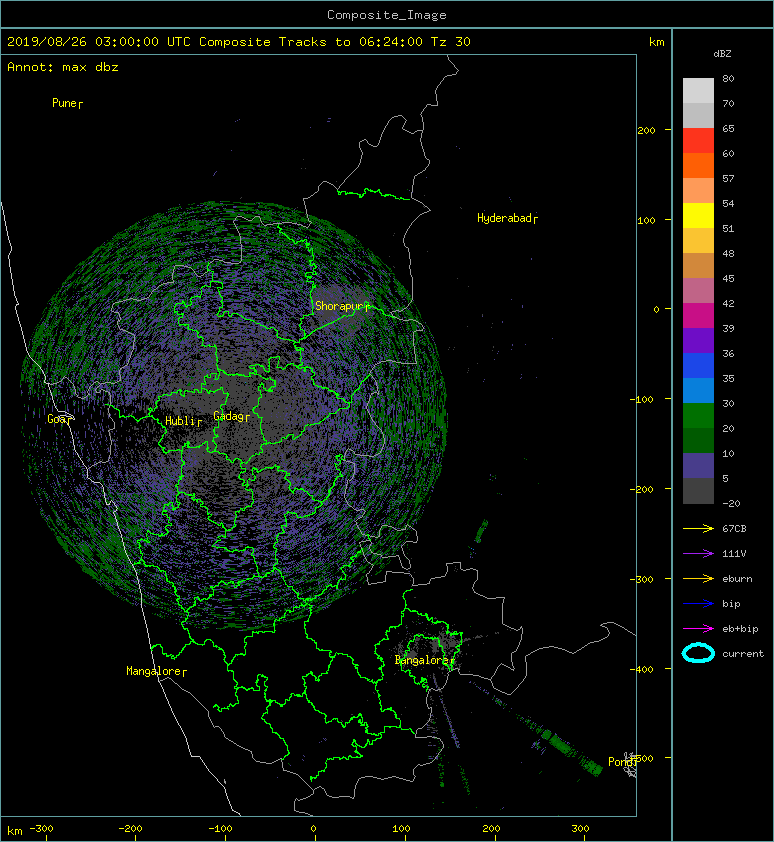Select the Shorapur city label
Image resolution: width=774 pixels, height=842 pixels.
[x=340, y=306]
